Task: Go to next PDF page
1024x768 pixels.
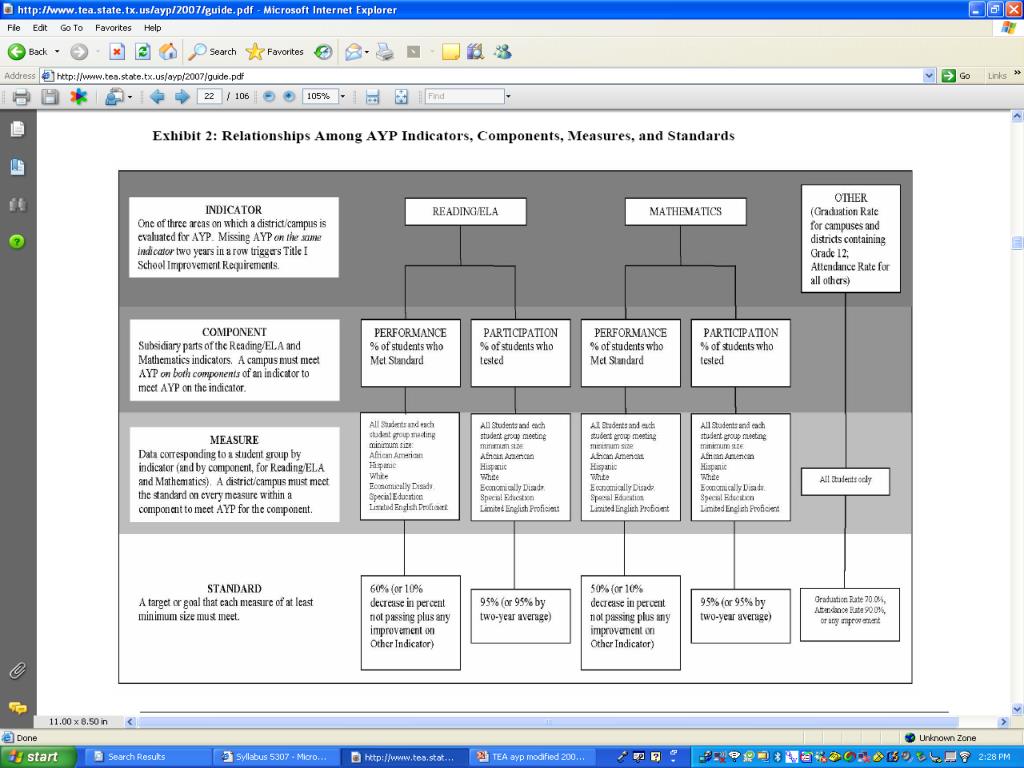Action: click(182, 97)
